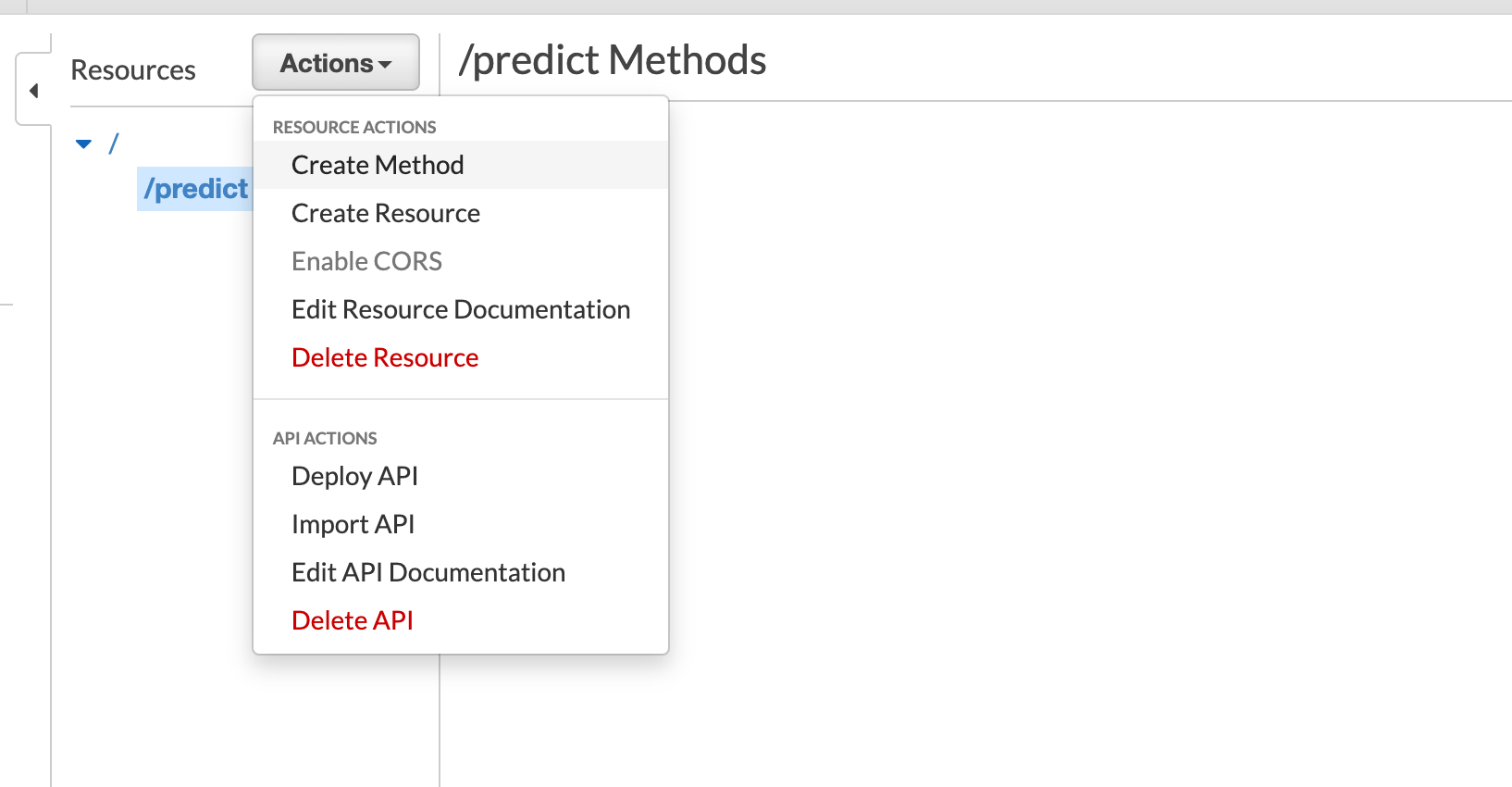Click the Resources panel title

133,70
